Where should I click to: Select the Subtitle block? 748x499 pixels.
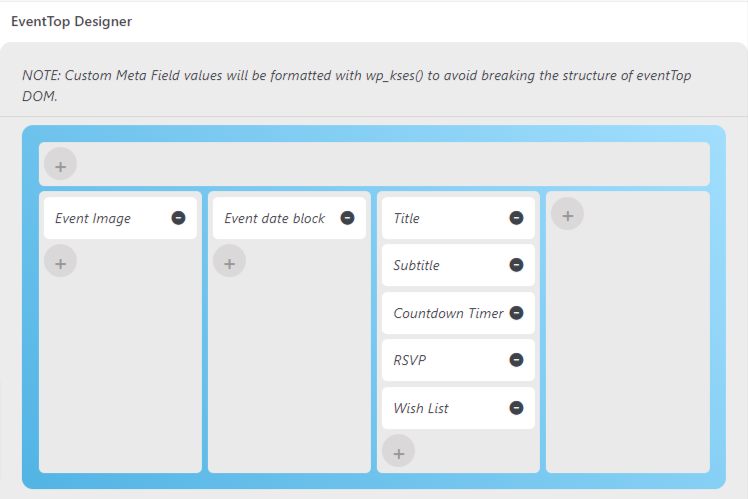coord(458,265)
